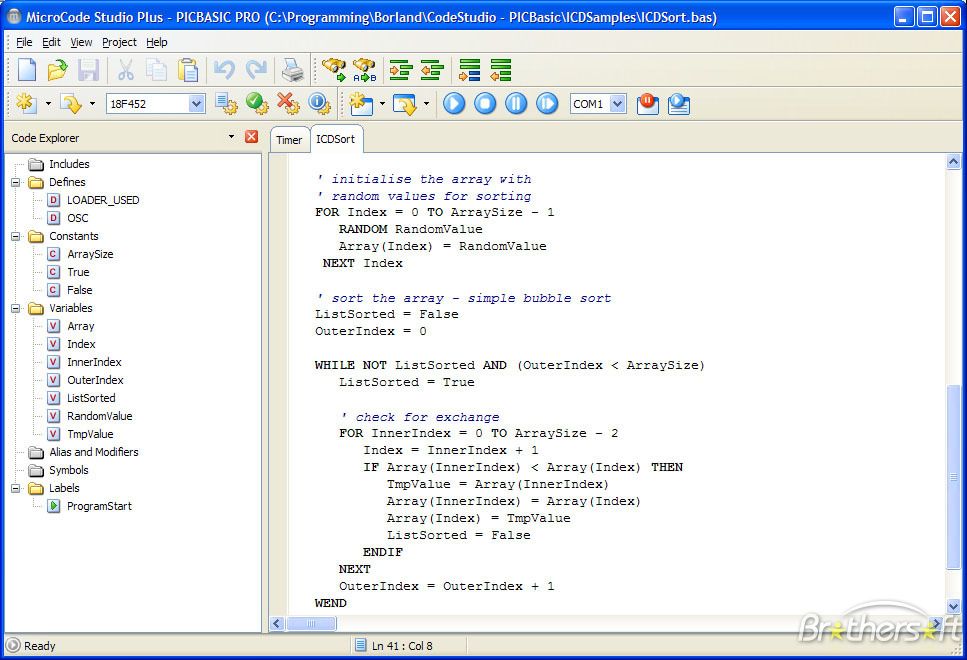This screenshot has height=660, width=967.
Task: Select the RandomValue variable in Code Explorer
Action: point(101,416)
